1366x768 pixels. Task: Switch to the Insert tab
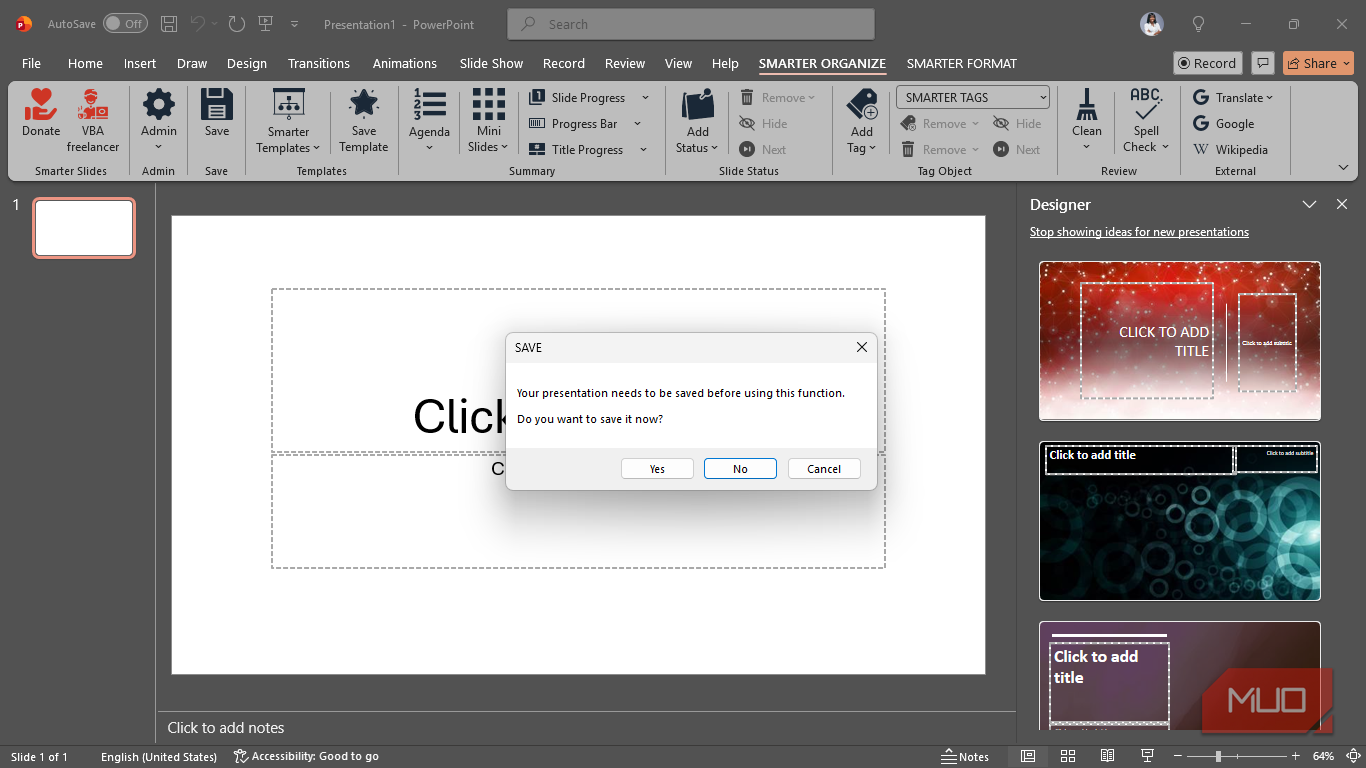click(x=140, y=63)
